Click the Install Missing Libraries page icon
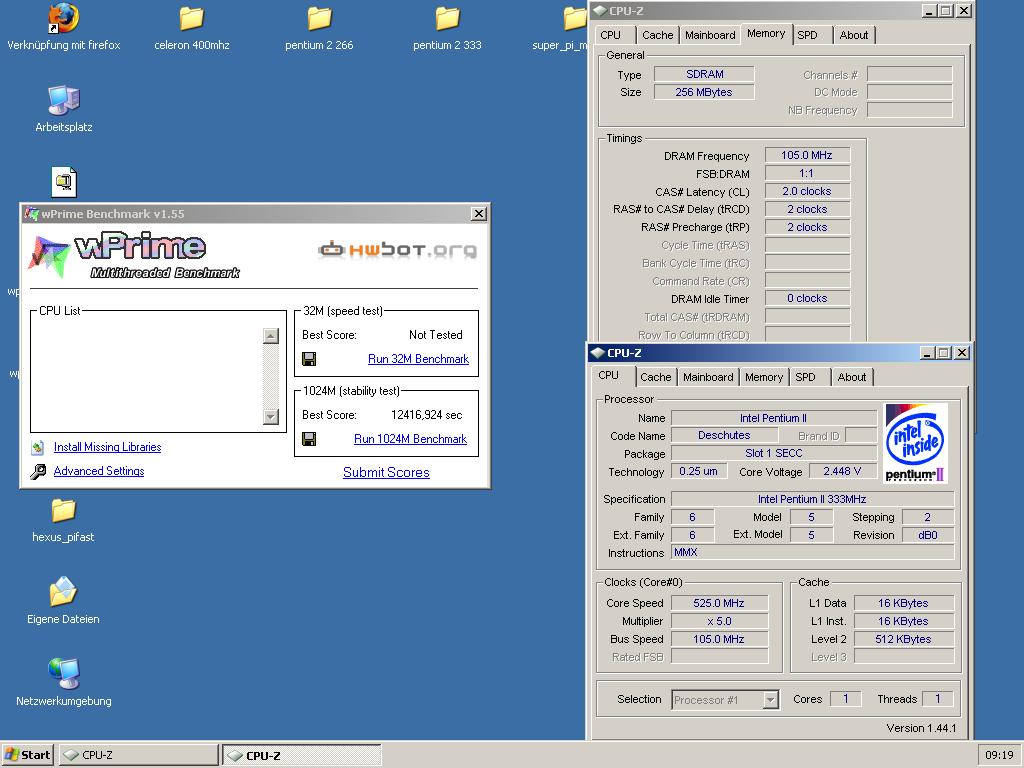The height and width of the screenshot is (768, 1024). click(x=38, y=447)
